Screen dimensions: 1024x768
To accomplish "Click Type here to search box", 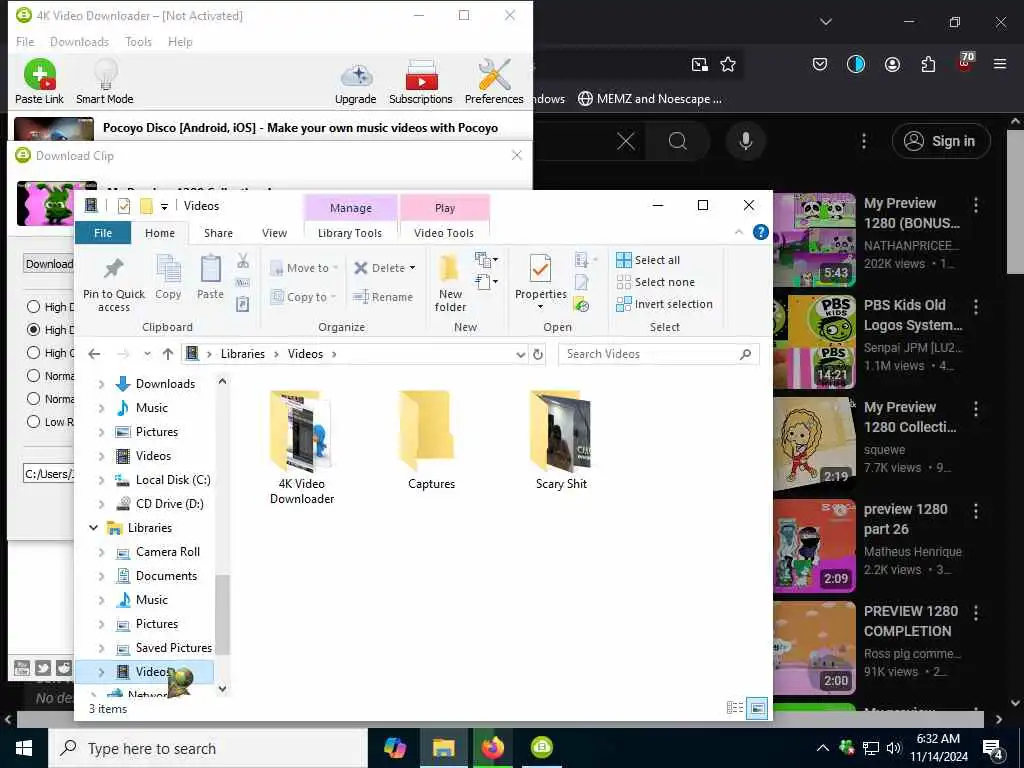I will [x=208, y=748].
